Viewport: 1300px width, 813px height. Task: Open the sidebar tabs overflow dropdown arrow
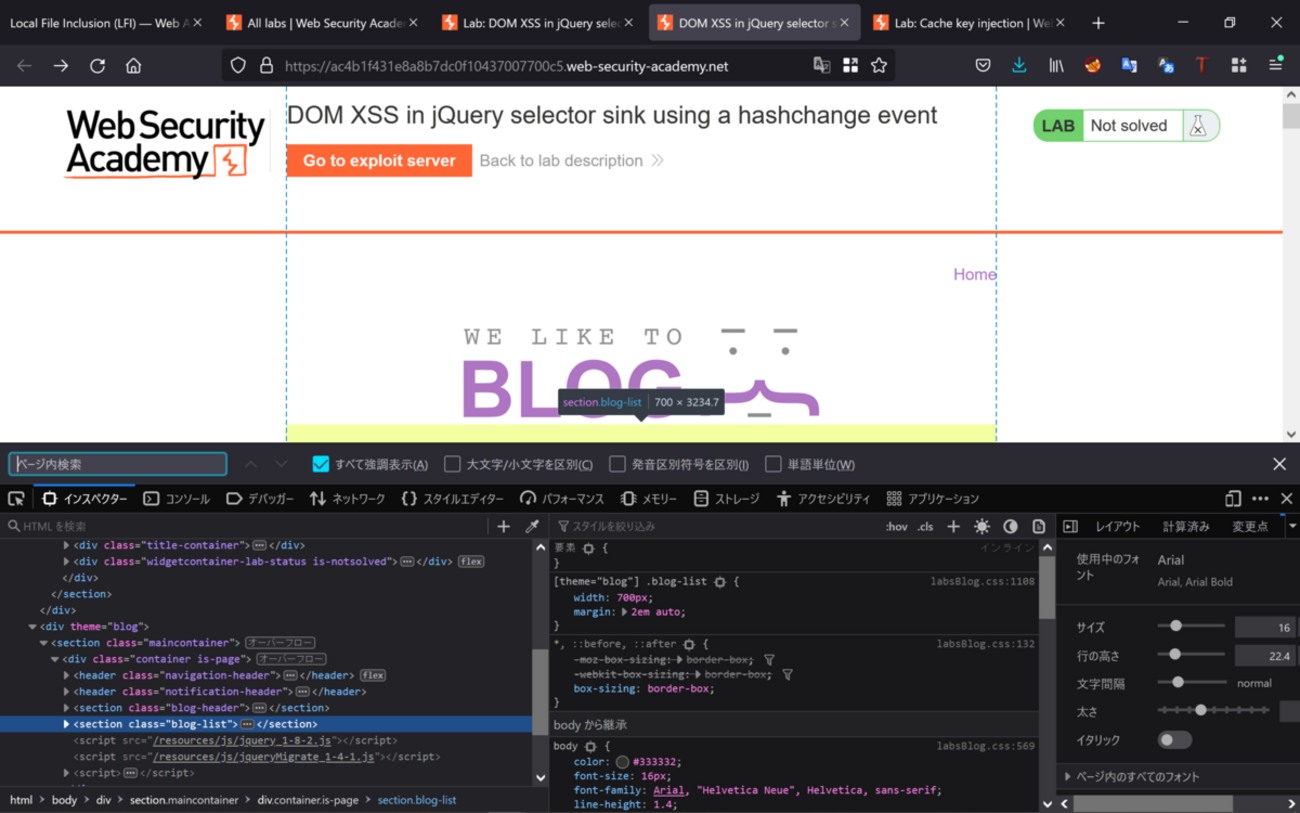click(x=1291, y=526)
